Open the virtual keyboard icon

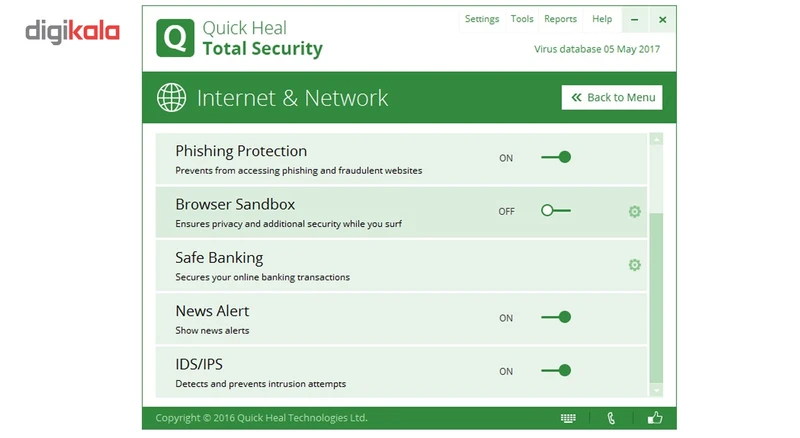568,418
